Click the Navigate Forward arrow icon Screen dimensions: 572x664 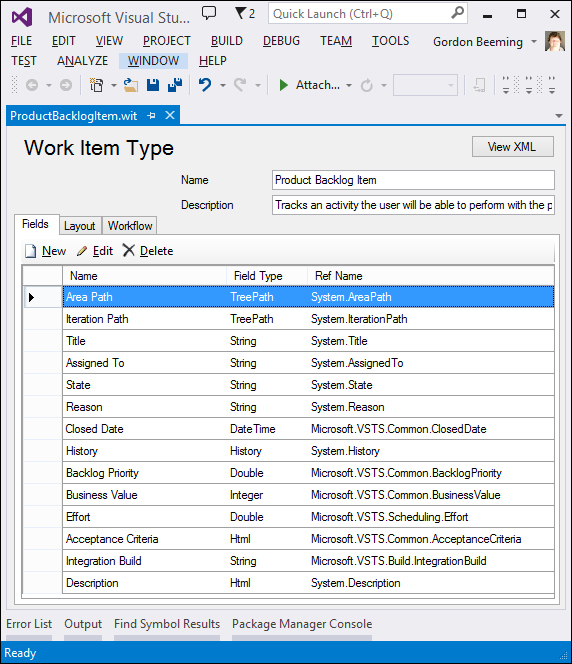tap(66, 85)
